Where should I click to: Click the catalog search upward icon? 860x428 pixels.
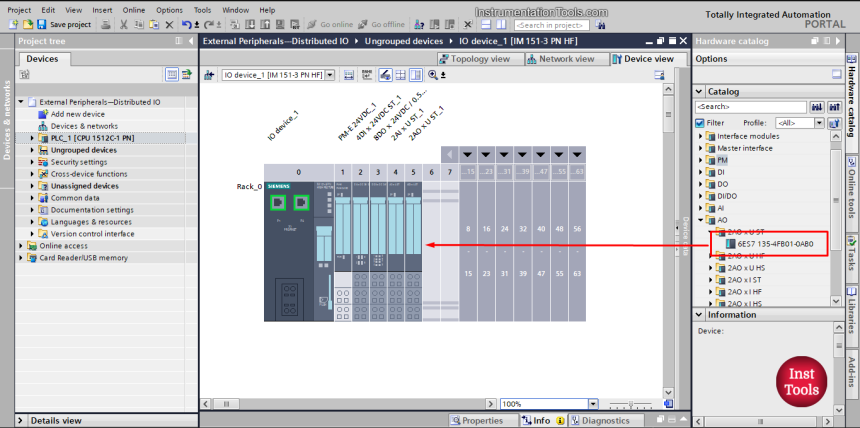(x=835, y=107)
